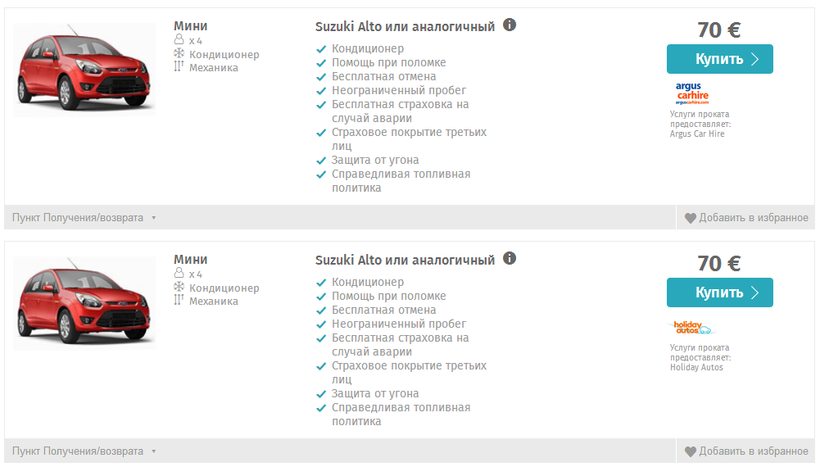Click the second listing's 70 € price
Image resolution: width=820 pixels, height=467 pixels.
pyautogui.click(x=719, y=264)
